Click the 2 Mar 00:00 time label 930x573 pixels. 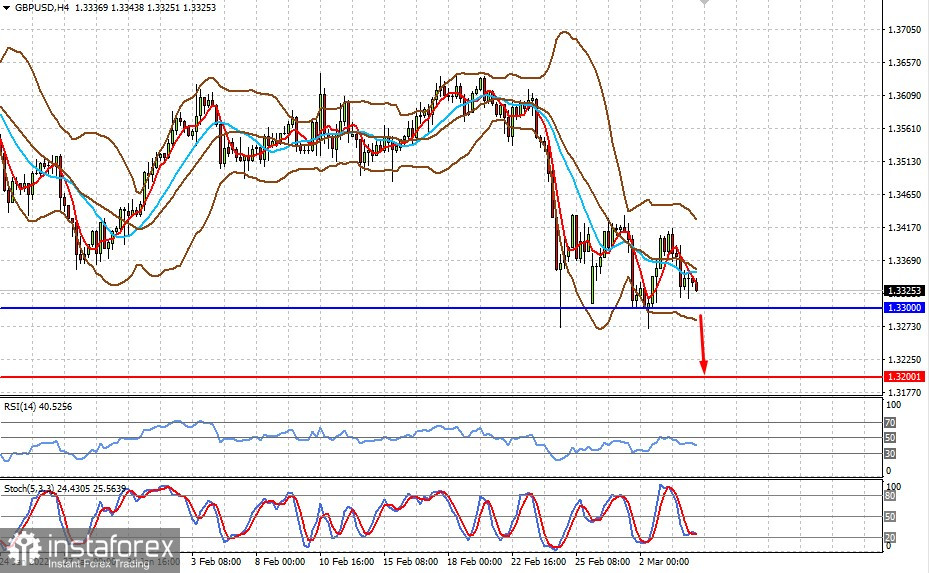point(664,561)
